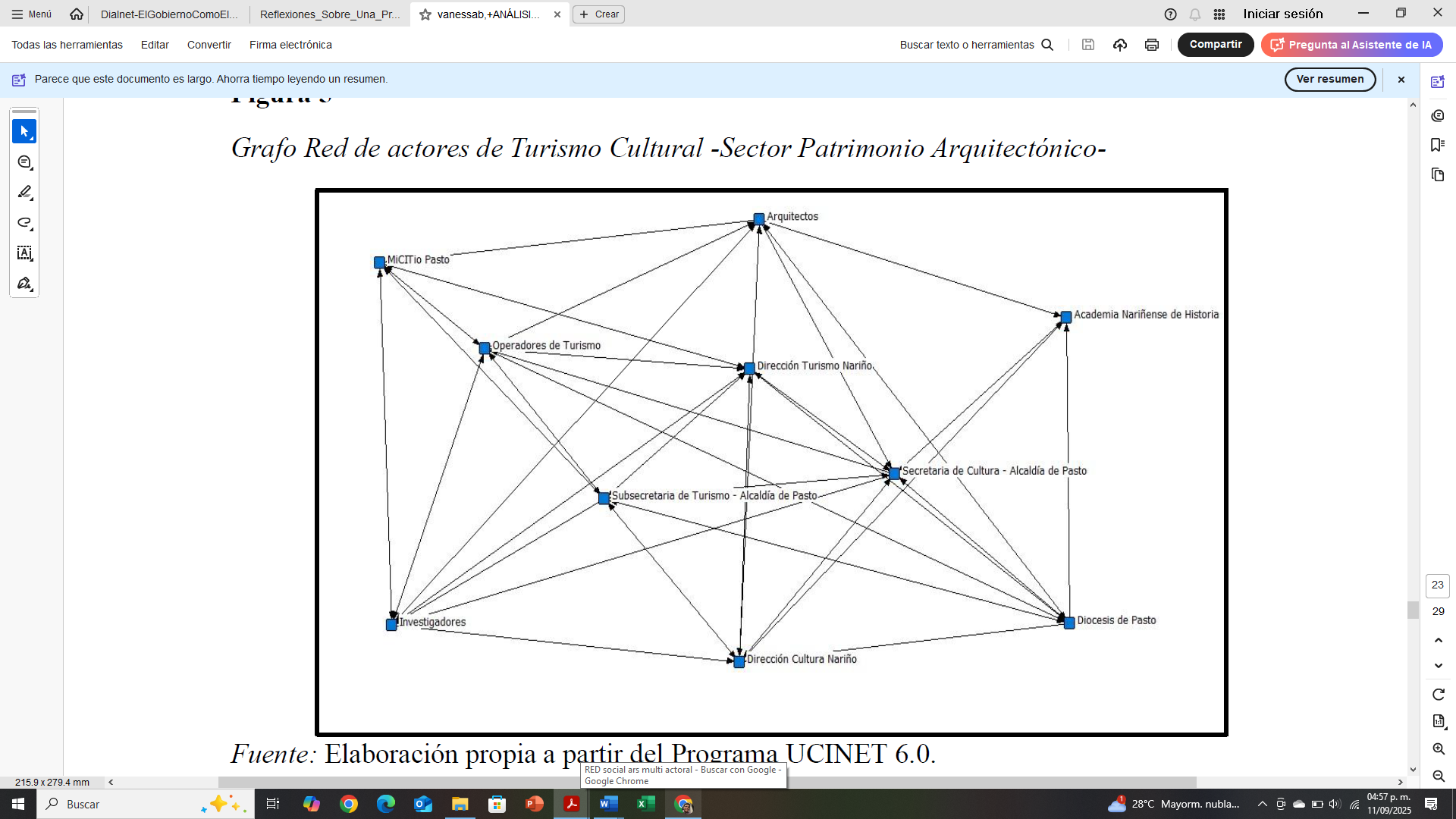The width and height of the screenshot is (1456, 819).
Task: Click the rotate page icon
Action: tap(1438, 695)
